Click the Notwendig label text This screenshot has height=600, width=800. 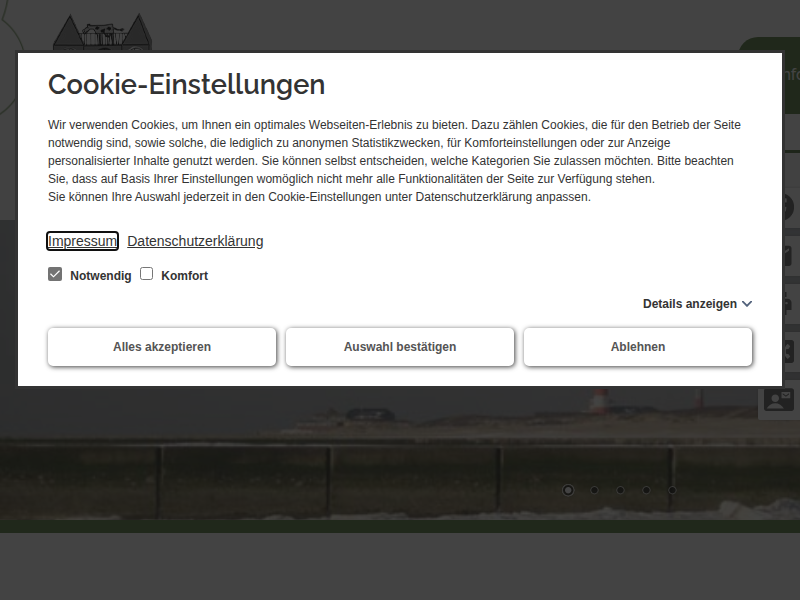coord(100,276)
